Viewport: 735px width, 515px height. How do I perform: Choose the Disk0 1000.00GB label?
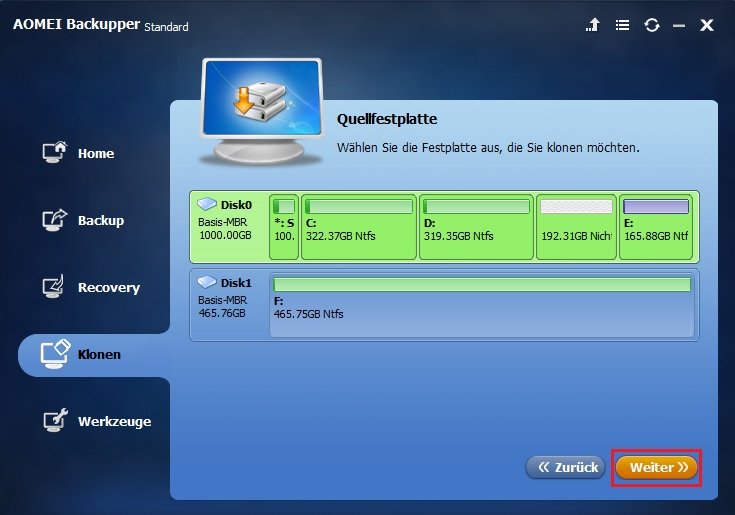225,235
